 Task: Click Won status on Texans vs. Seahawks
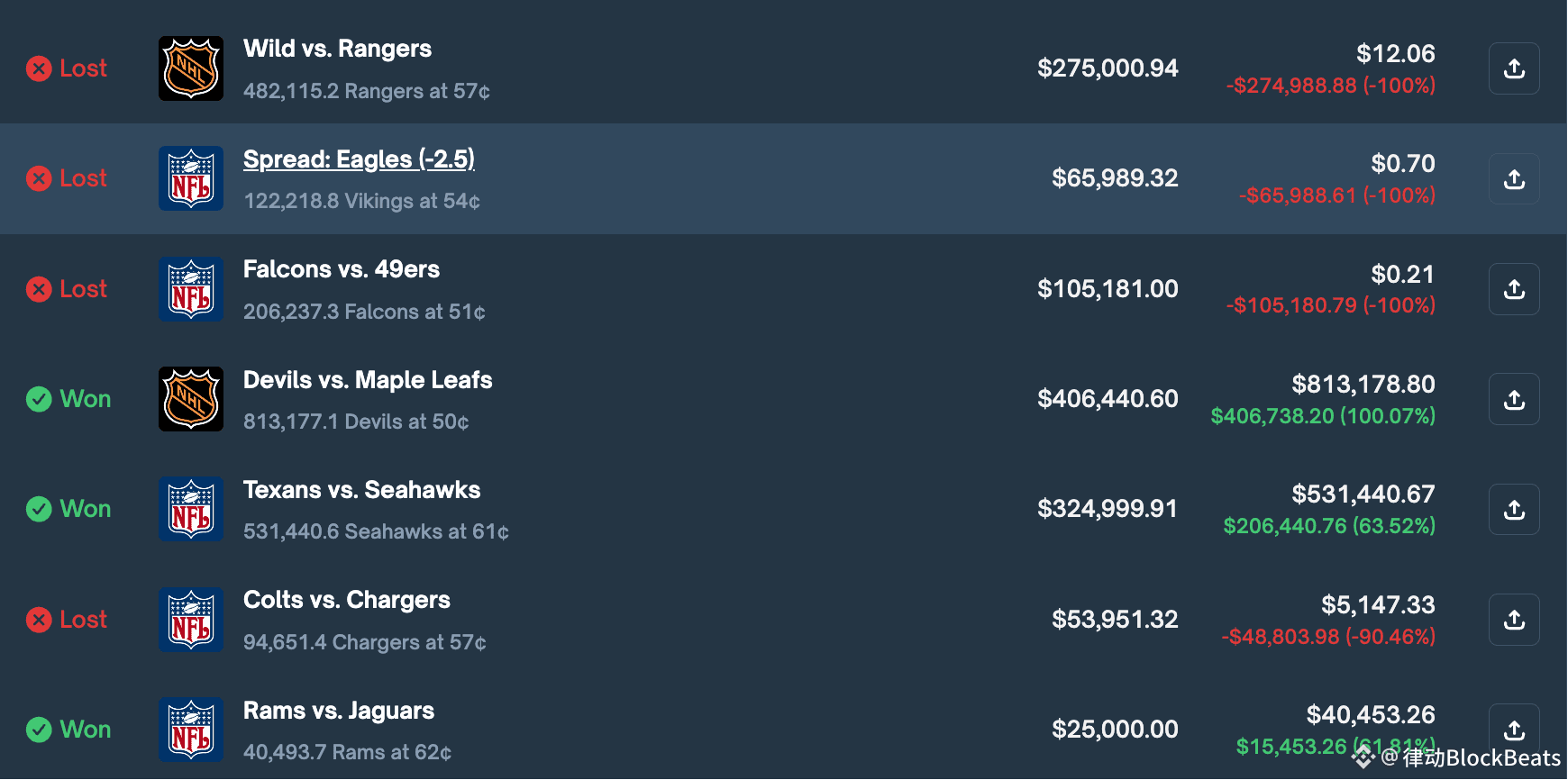click(x=68, y=509)
